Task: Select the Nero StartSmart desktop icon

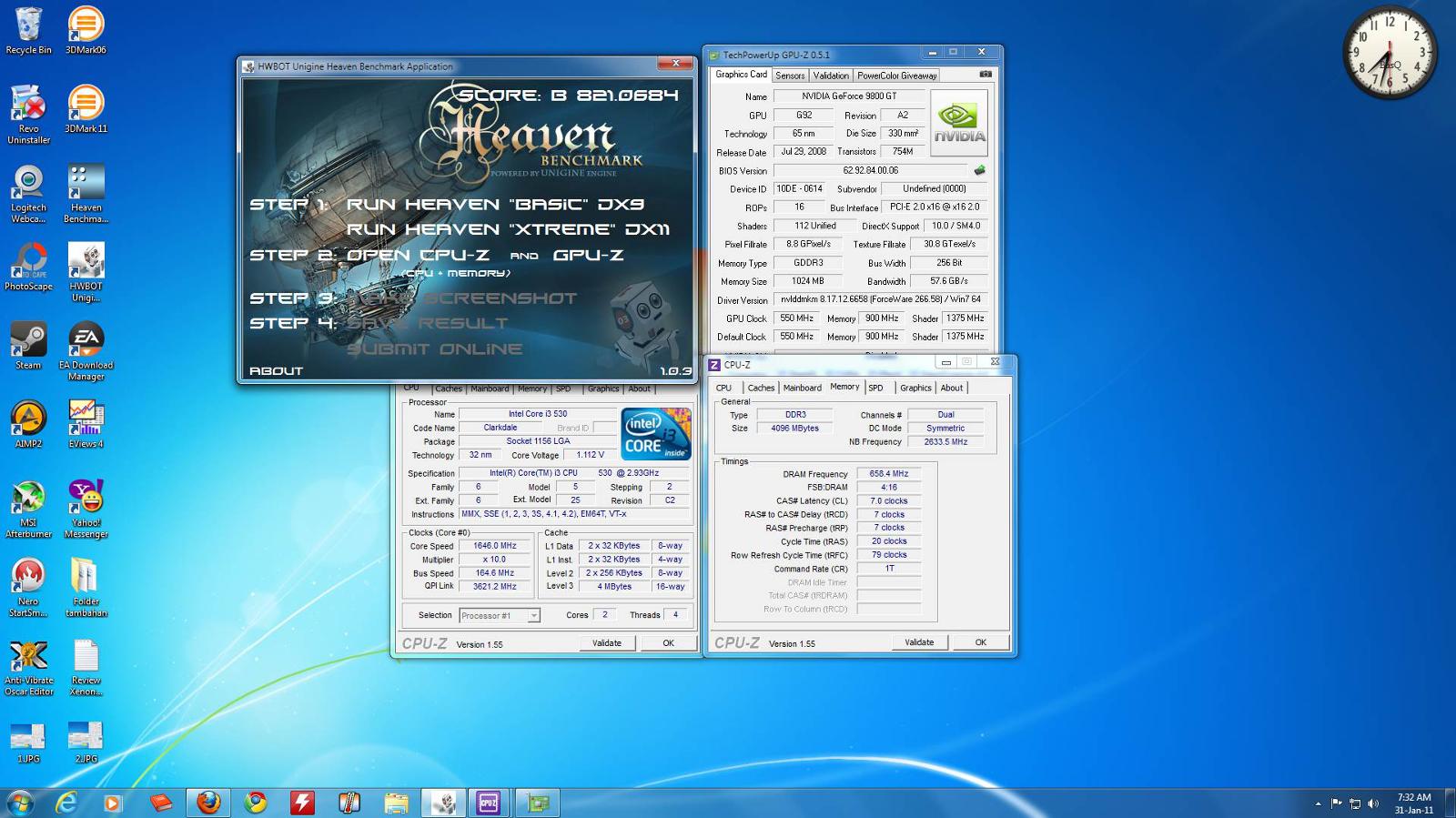Action: tap(28, 588)
